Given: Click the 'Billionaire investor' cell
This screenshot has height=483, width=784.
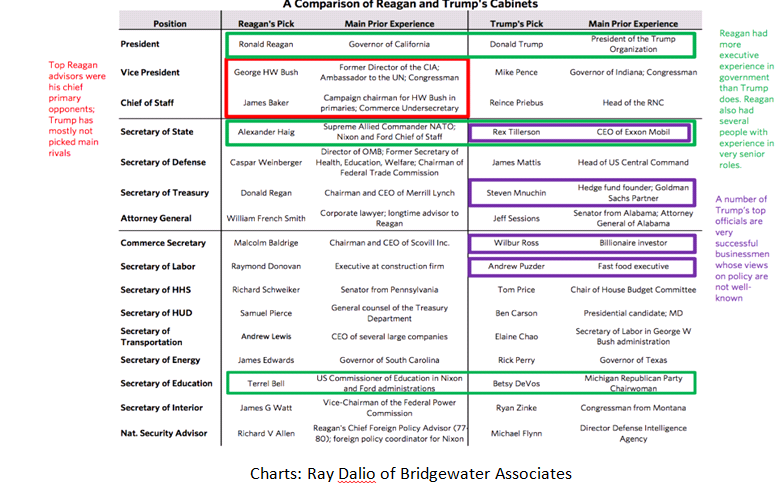Looking at the screenshot, I should [x=633, y=243].
